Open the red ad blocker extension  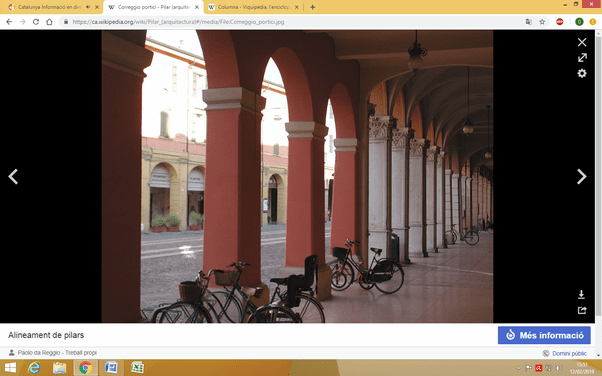pos(559,22)
